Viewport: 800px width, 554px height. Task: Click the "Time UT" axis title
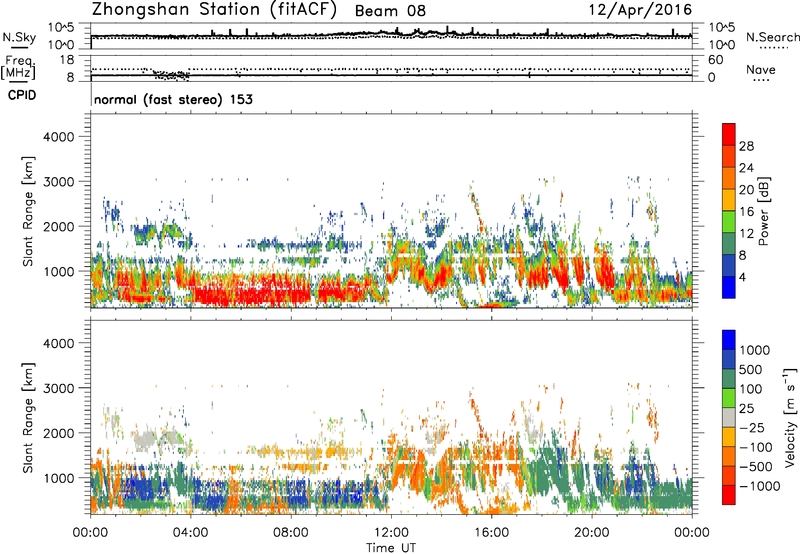click(391, 548)
